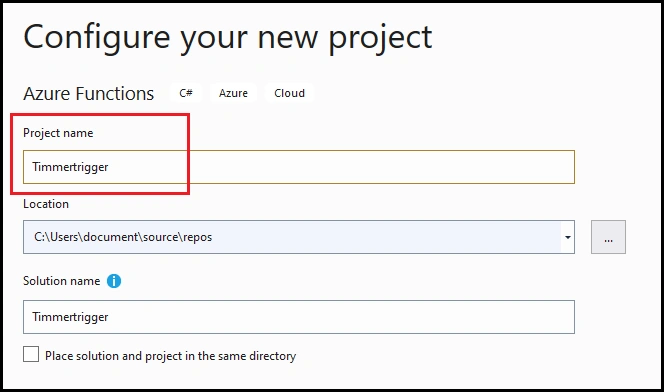This screenshot has width=664, height=392.
Task: Click the Solution name label
Action: click(61, 281)
